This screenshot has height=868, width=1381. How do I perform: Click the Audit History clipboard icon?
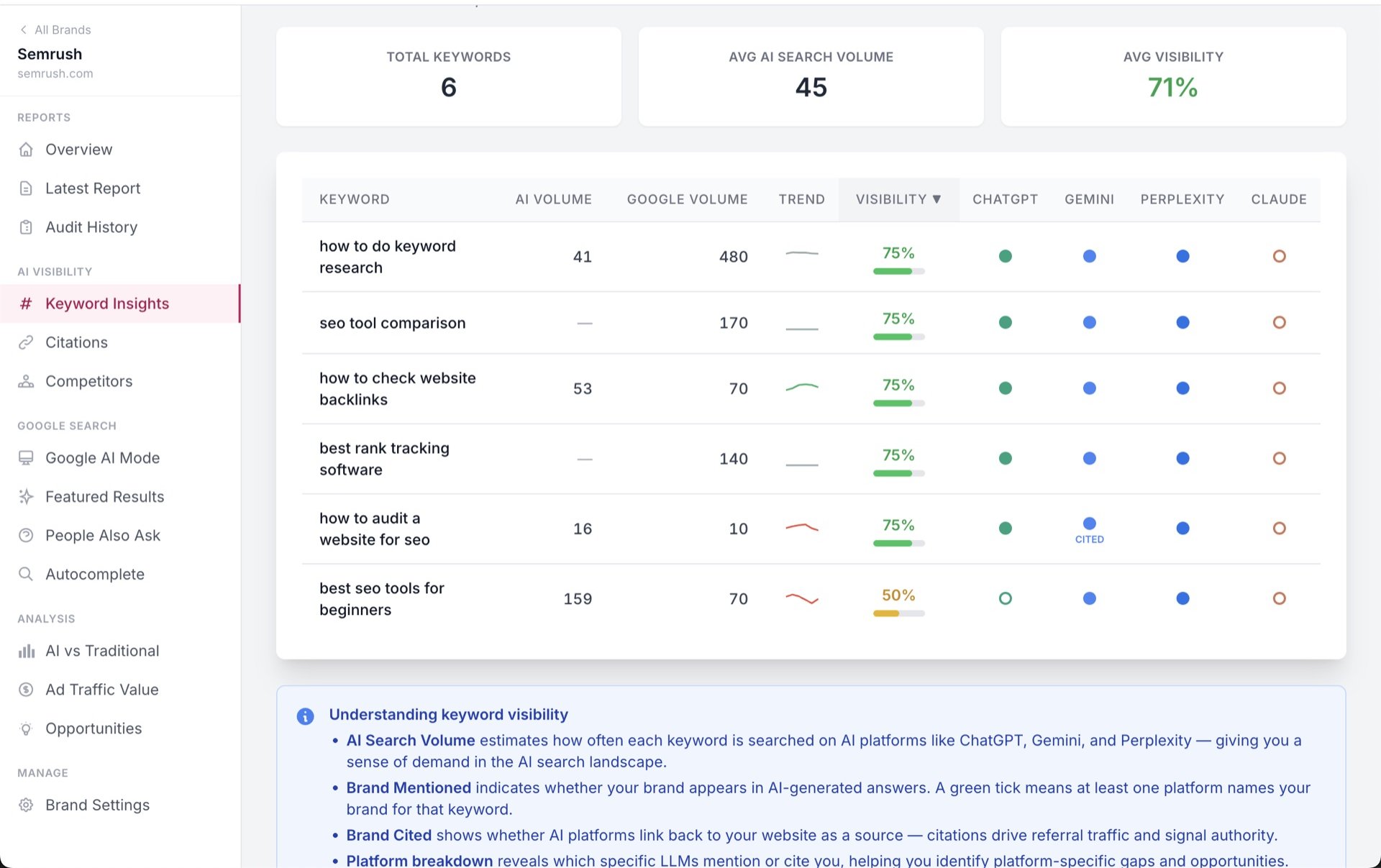click(26, 227)
